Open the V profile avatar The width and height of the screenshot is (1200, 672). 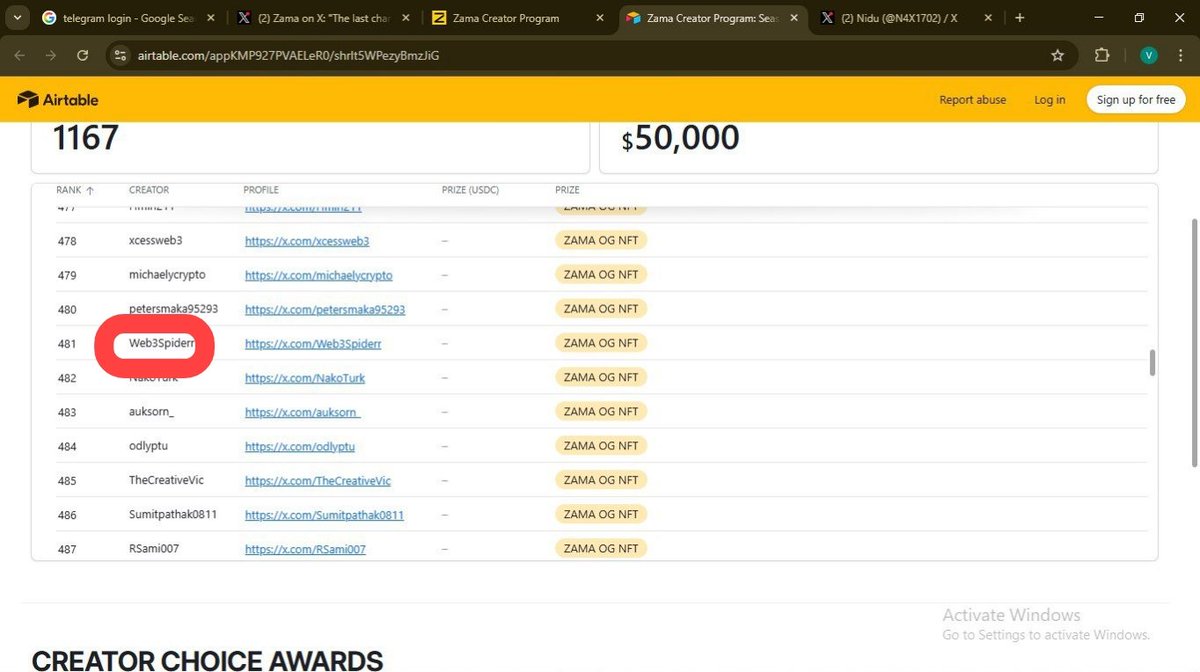pyautogui.click(x=1149, y=56)
